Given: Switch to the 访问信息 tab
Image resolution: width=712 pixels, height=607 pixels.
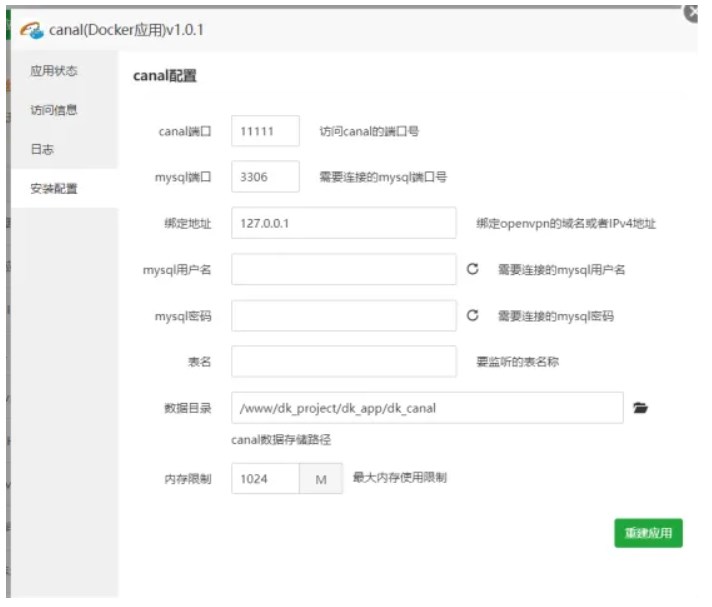Looking at the screenshot, I should tap(54, 110).
